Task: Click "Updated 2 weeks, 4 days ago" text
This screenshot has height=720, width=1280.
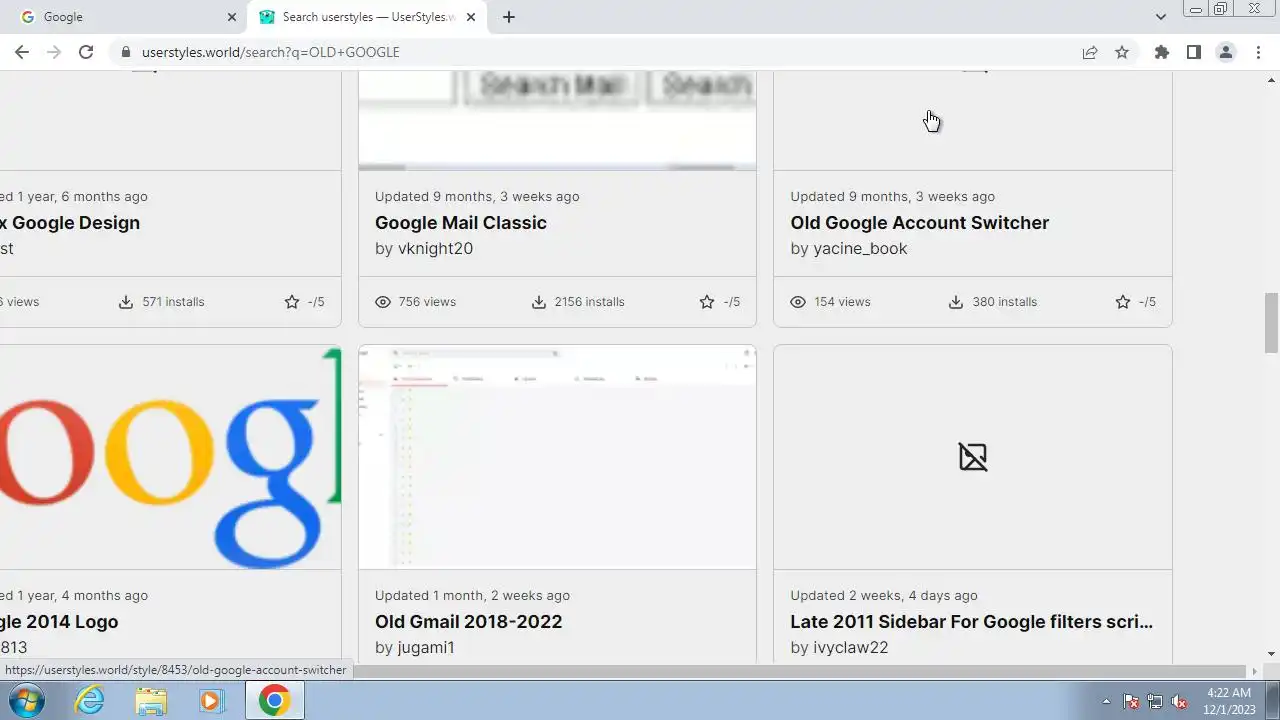Action: [883, 595]
